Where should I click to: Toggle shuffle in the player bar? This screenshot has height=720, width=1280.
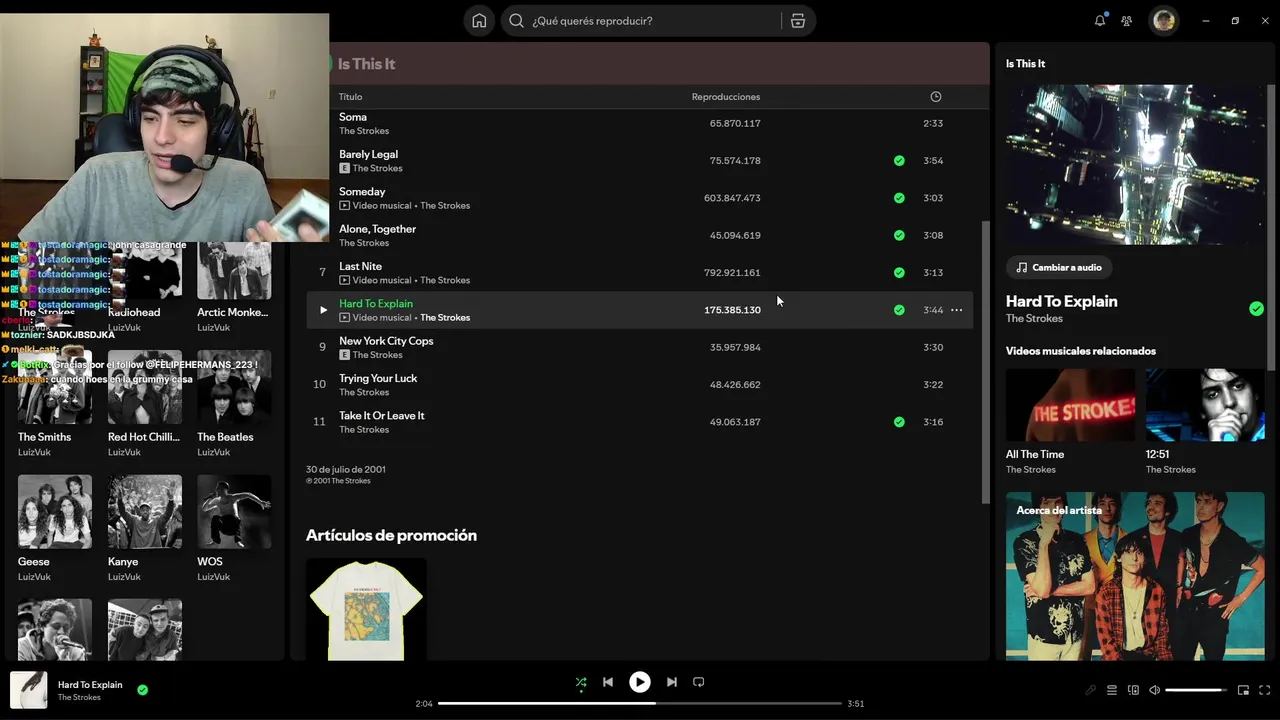(581, 683)
